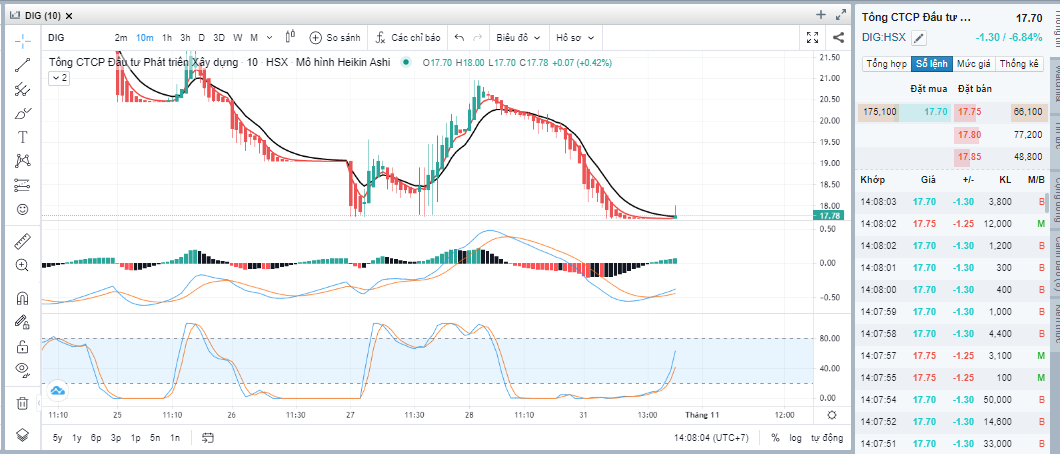Viewport: 1060px width, 454px height.
Task: Pick the ruler measure tool
Action: (22, 241)
